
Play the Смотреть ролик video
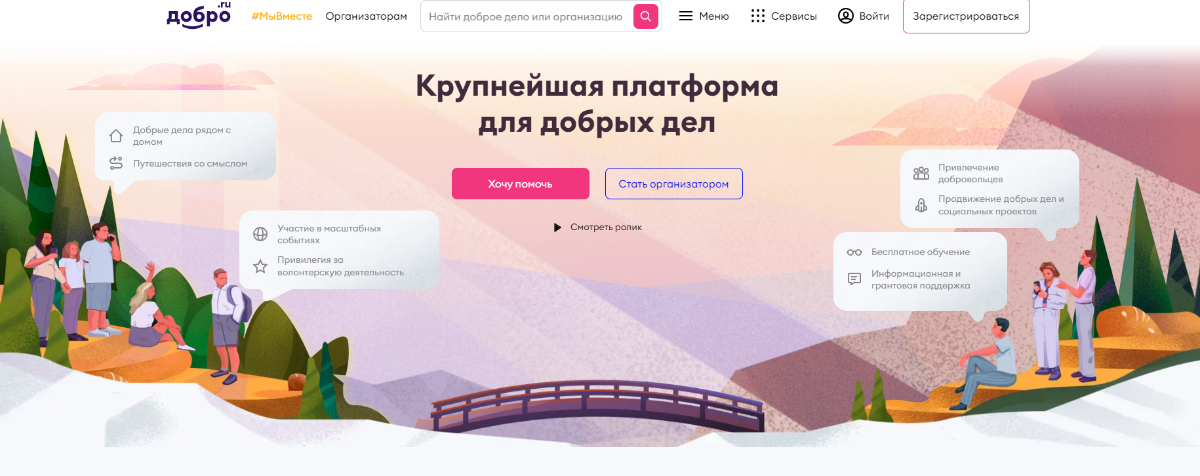click(x=597, y=227)
